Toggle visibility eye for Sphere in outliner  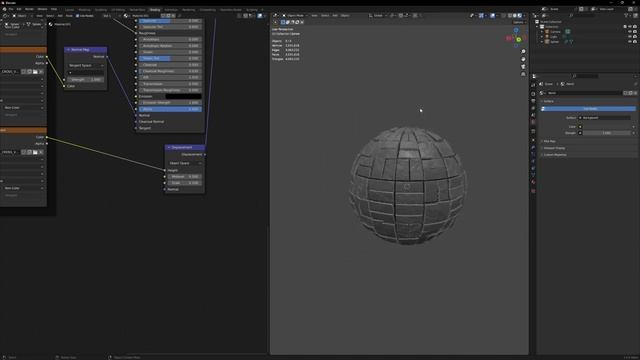tap(630, 41)
